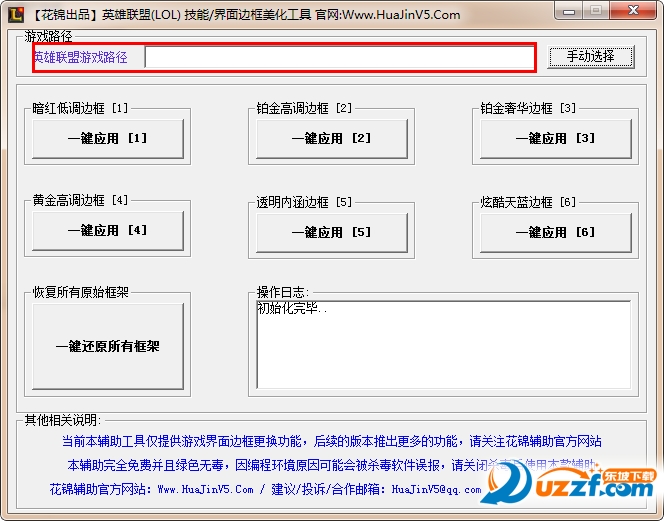664x521 pixels.
Task: Apply platinum luxury border 一键应用 [3]
Action: 556,139
